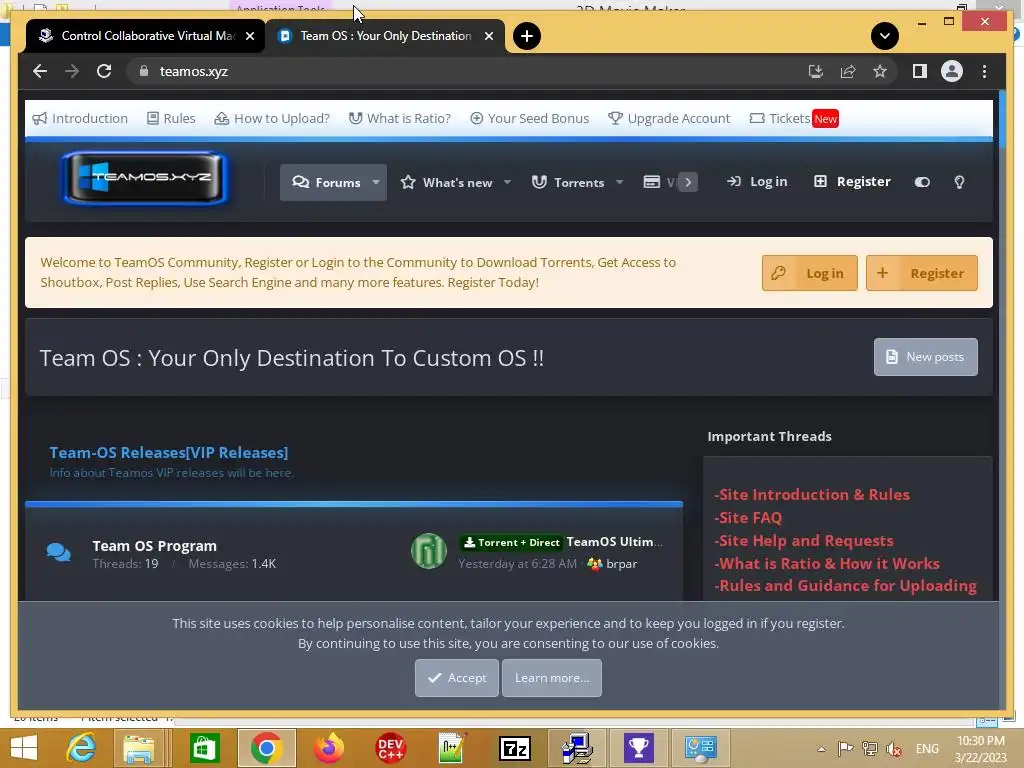The width and height of the screenshot is (1024, 768).
Task: Click the TeamOS.xyz logo
Action: tap(144, 178)
